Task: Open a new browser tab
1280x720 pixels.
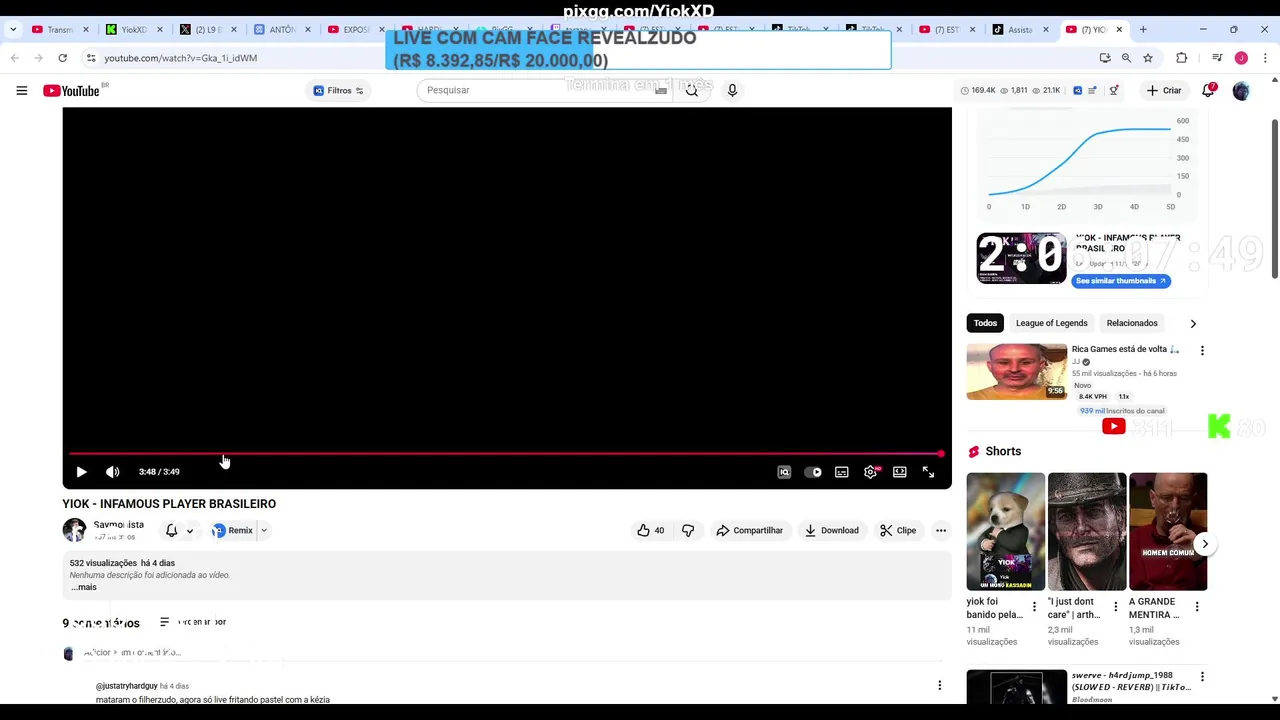Action: point(1143,29)
